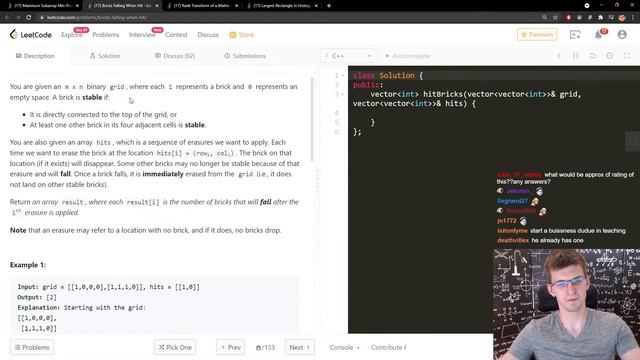
Task: Bookmark this page with star icon
Action: [556, 17]
